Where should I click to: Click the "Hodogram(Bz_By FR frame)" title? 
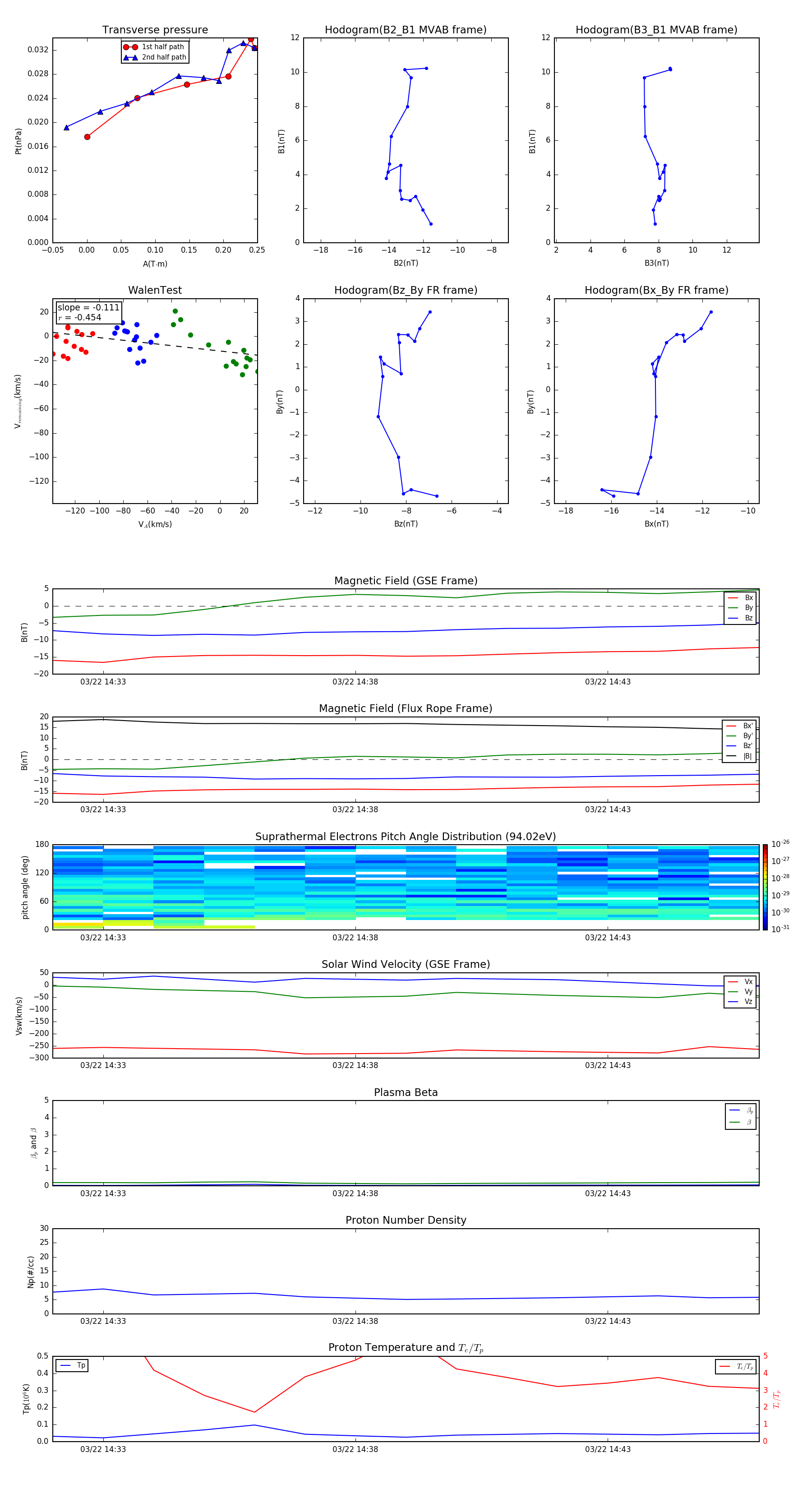coord(406,290)
